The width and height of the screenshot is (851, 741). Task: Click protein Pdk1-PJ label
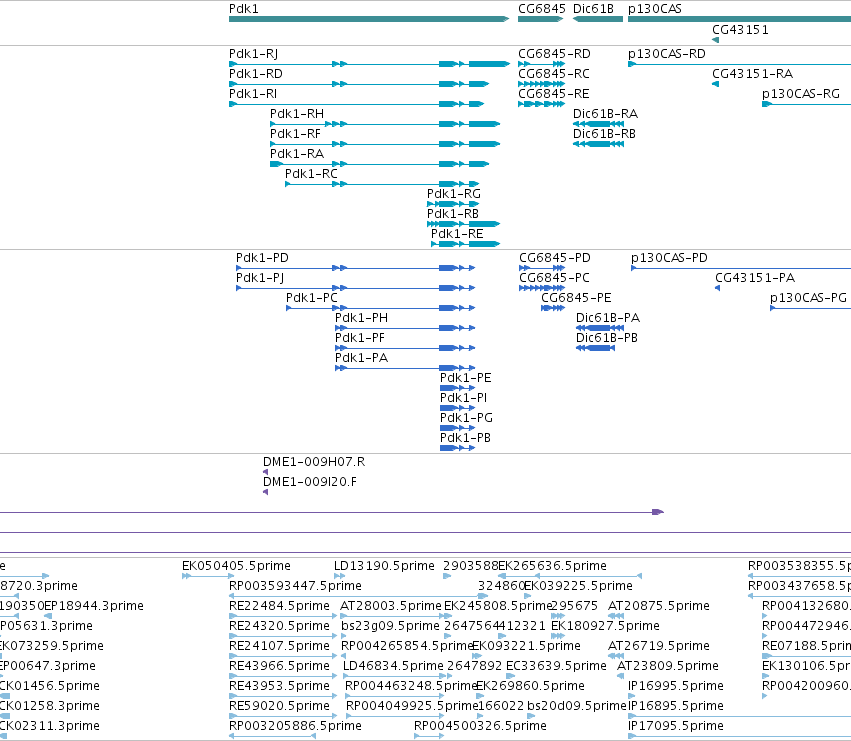[x=260, y=278]
